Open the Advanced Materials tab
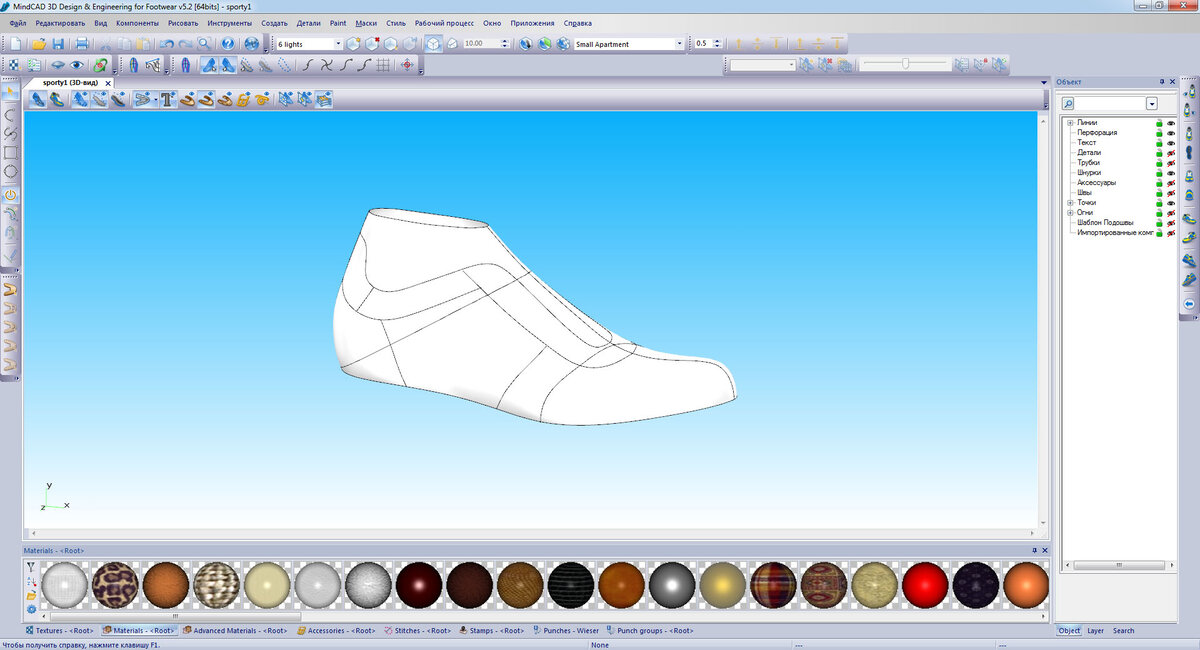 (x=233, y=631)
